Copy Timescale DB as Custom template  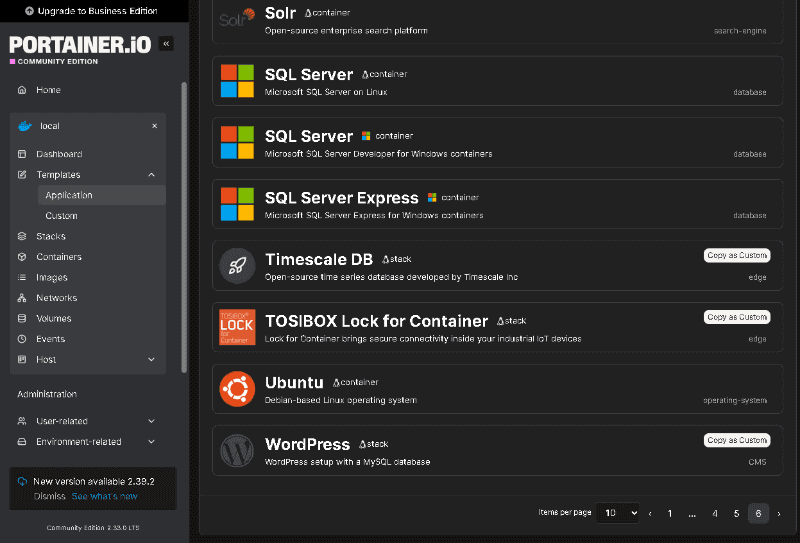coord(737,255)
